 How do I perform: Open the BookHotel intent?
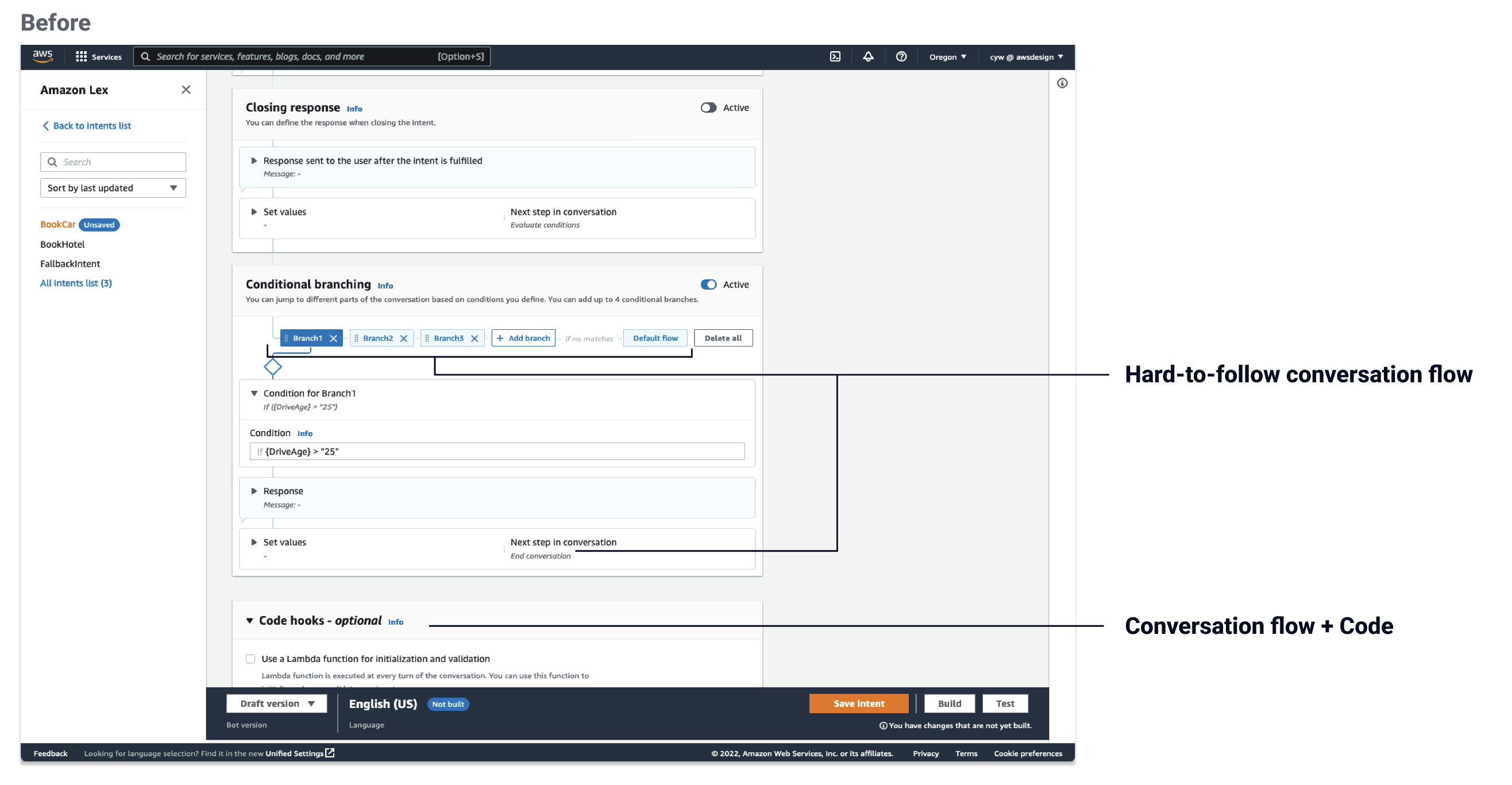(x=62, y=245)
